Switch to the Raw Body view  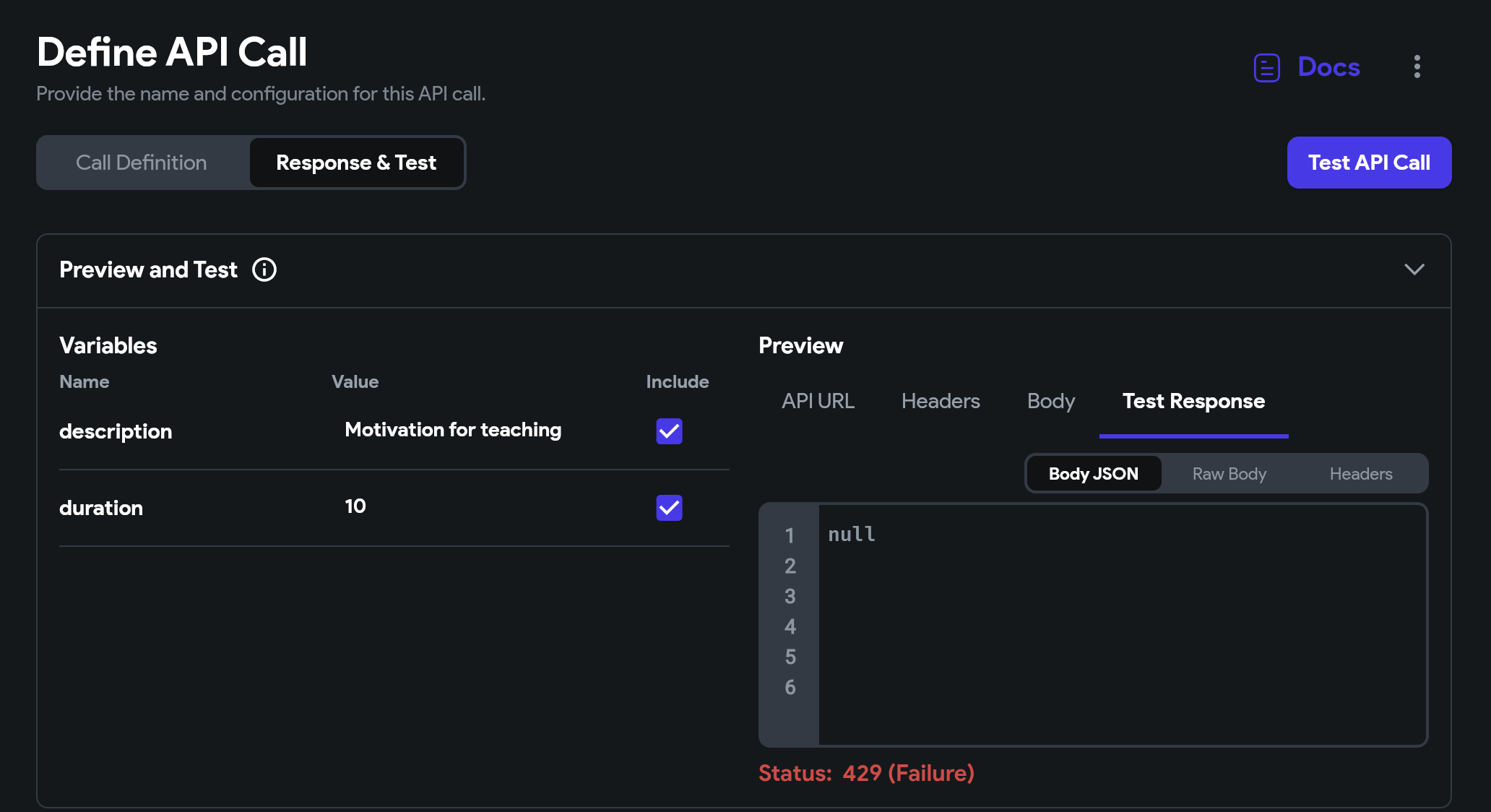click(1229, 474)
